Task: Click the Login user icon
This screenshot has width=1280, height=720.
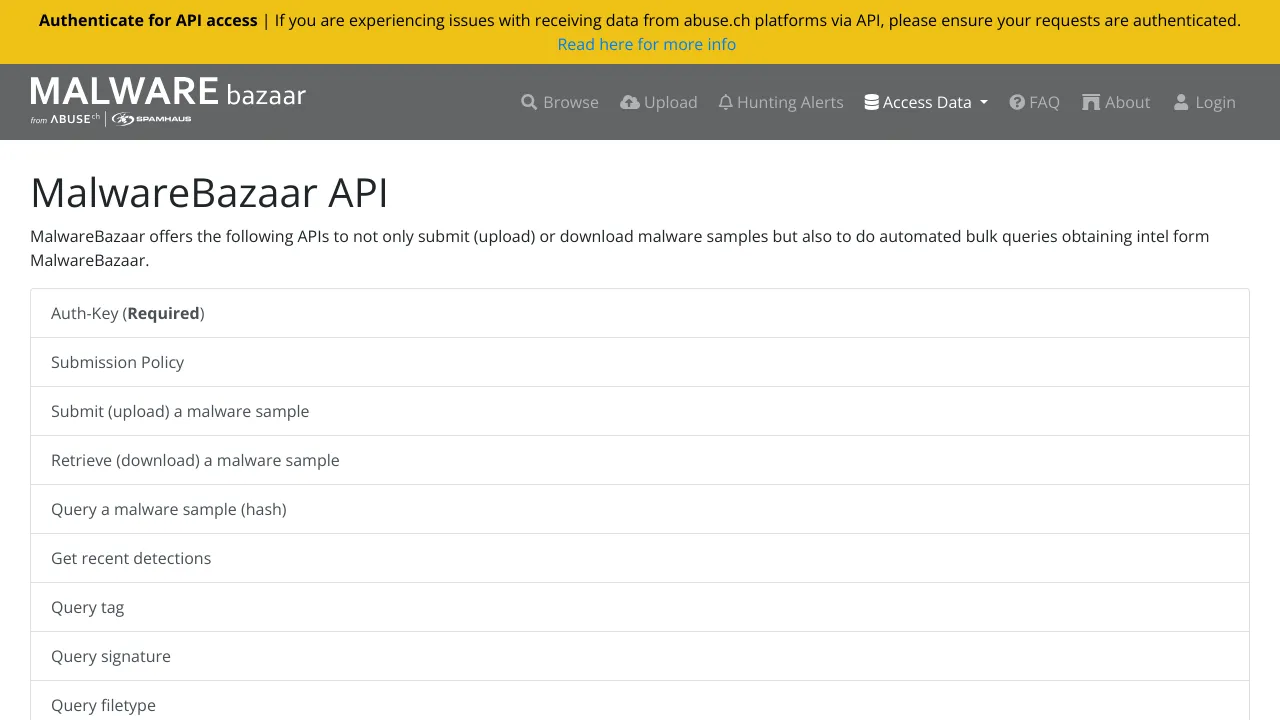Action: [x=1181, y=102]
